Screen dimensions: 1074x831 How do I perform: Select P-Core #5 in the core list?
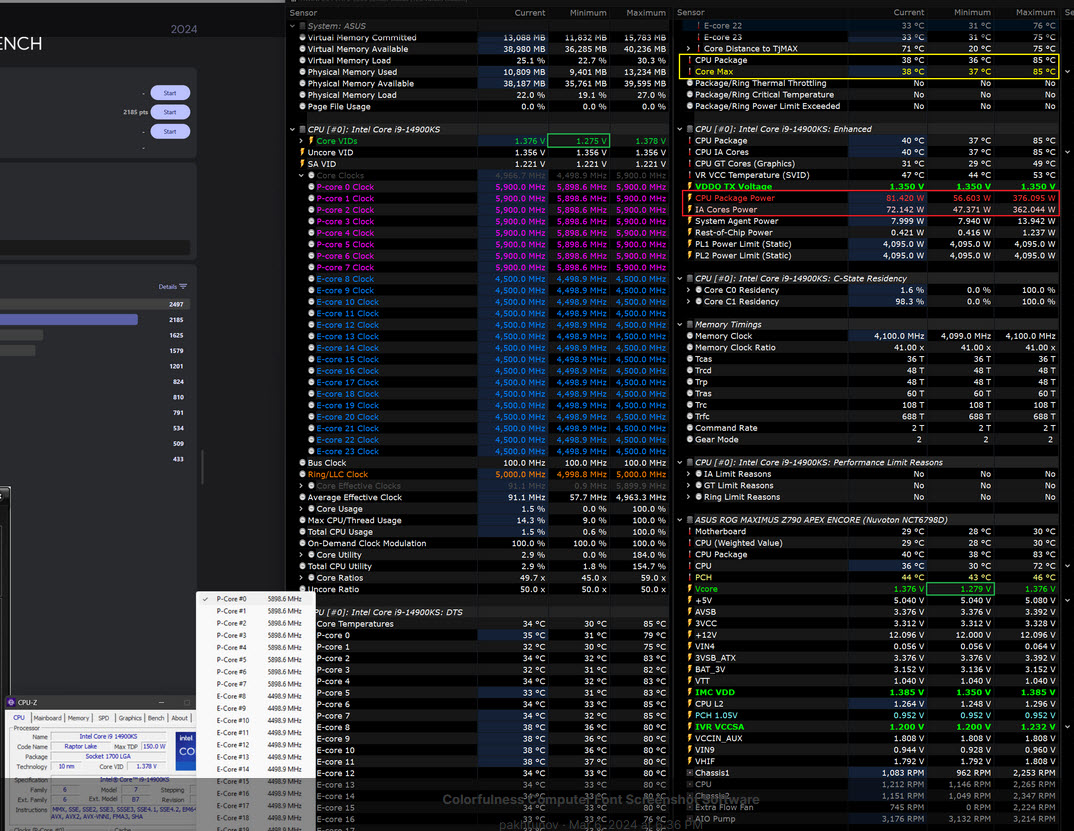point(255,660)
